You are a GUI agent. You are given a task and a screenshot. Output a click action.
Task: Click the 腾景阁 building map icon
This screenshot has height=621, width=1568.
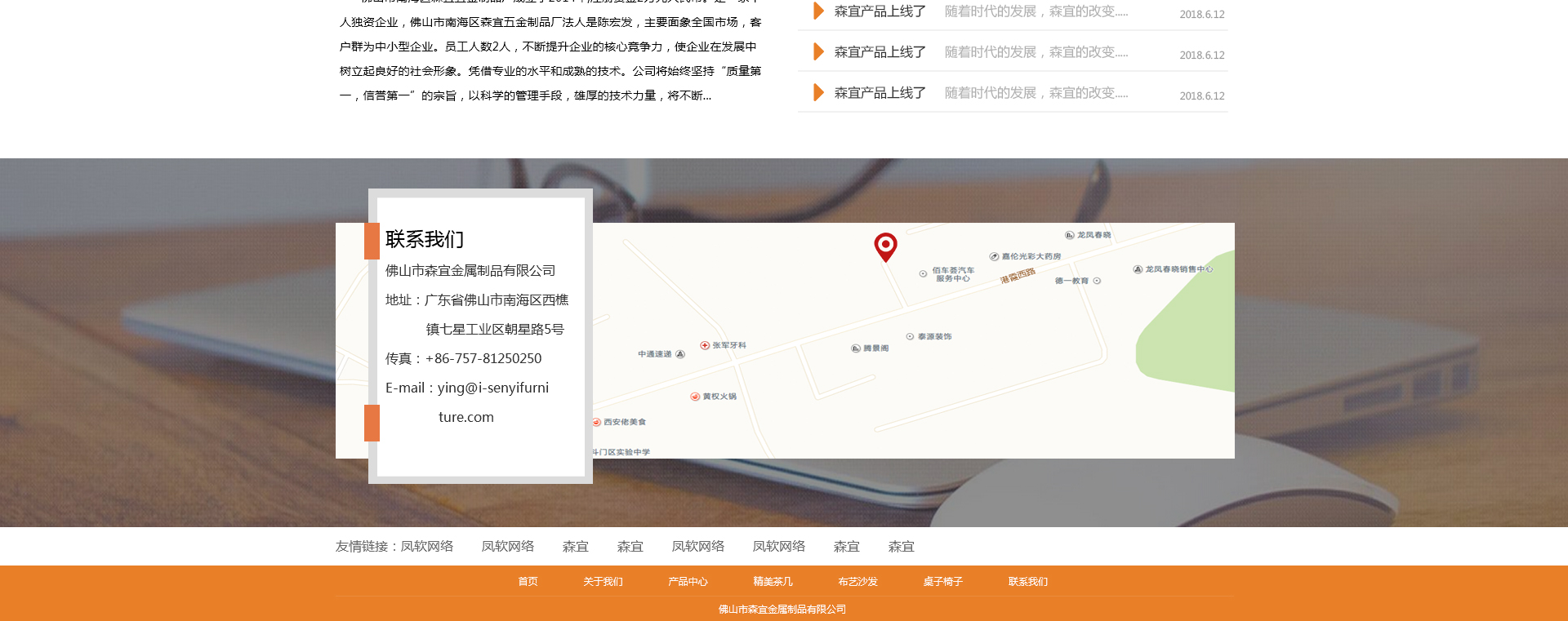856,348
